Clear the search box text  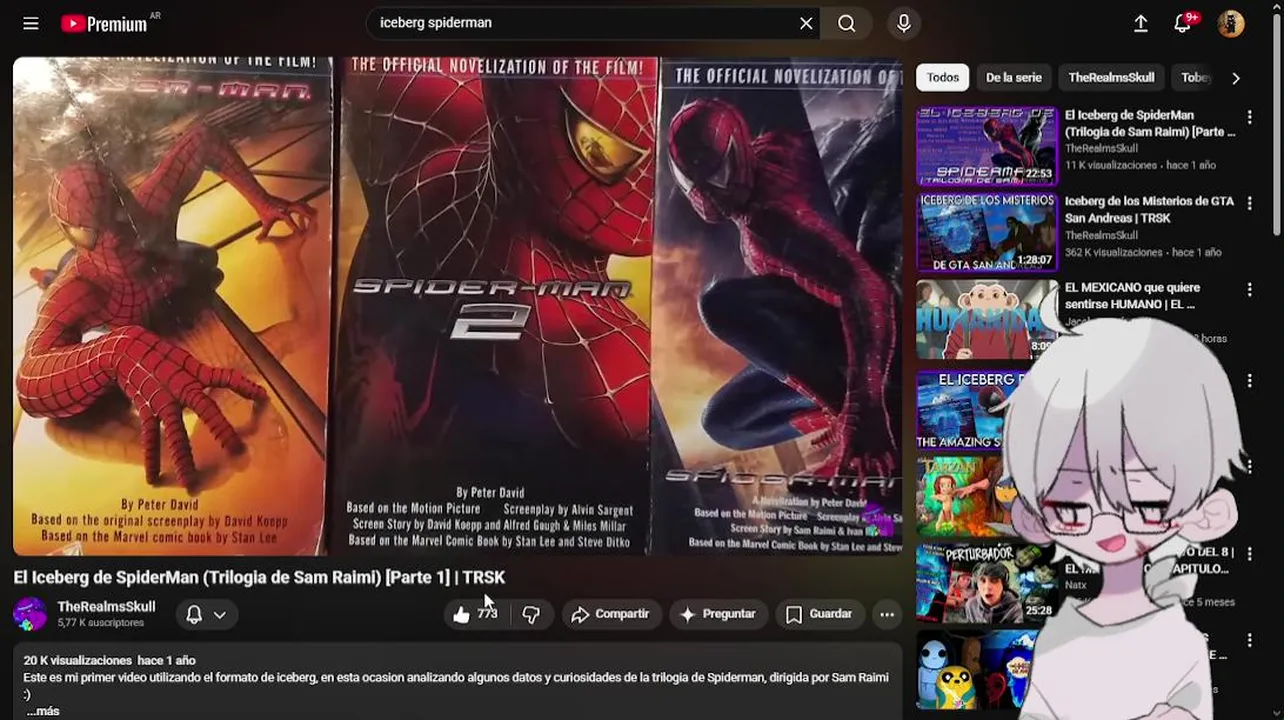[806, 23]
